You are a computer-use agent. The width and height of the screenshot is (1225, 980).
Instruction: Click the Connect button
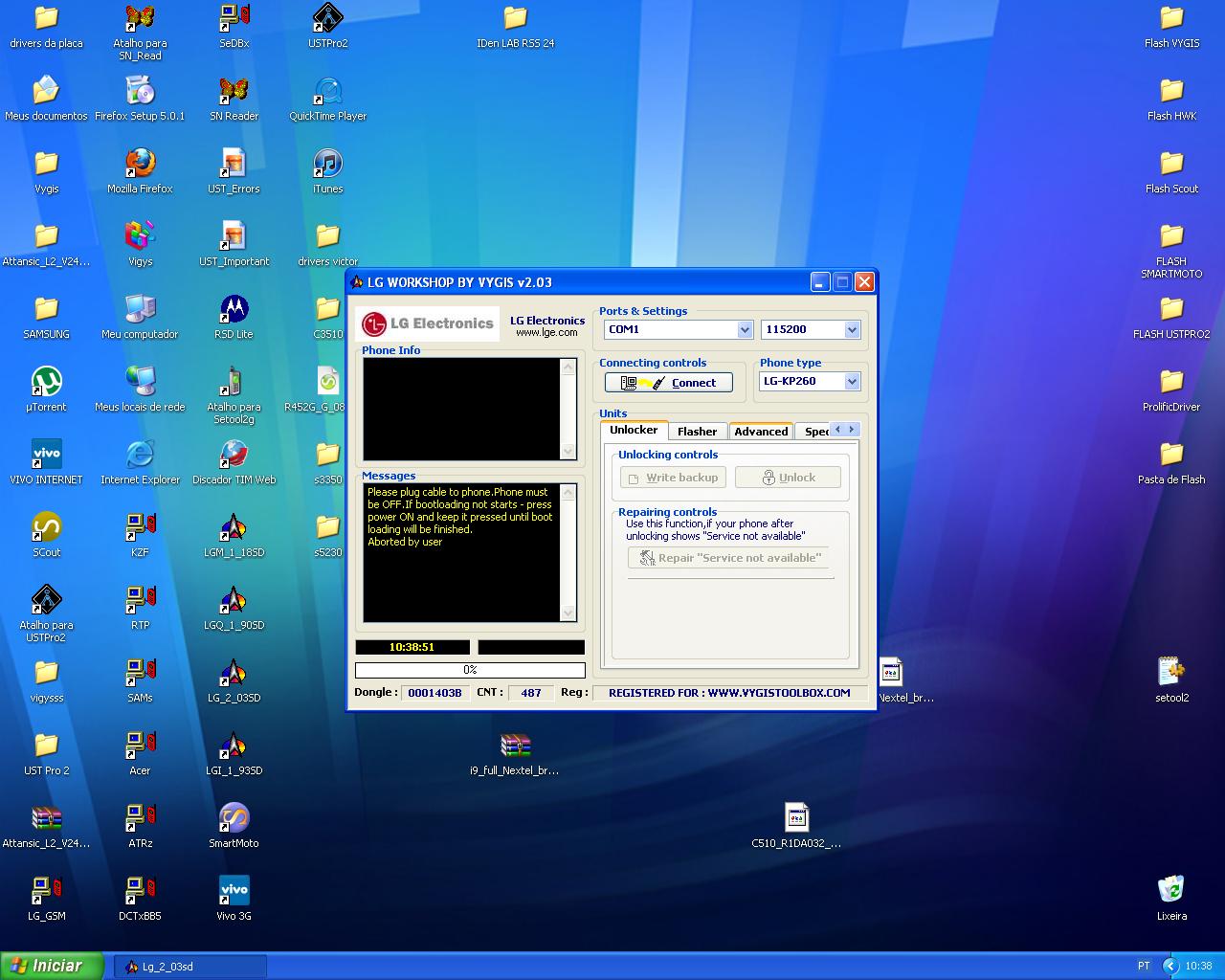point(668,383)
